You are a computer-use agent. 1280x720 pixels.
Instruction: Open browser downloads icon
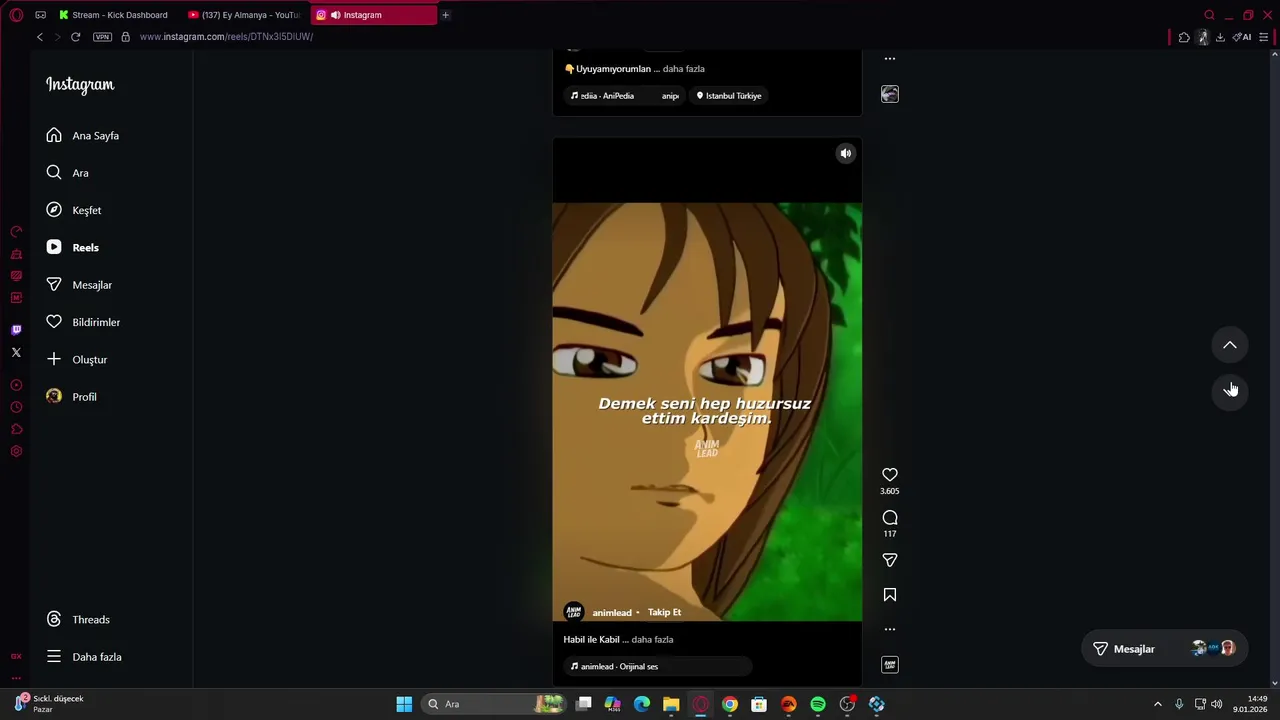[x=1220, y=37]
